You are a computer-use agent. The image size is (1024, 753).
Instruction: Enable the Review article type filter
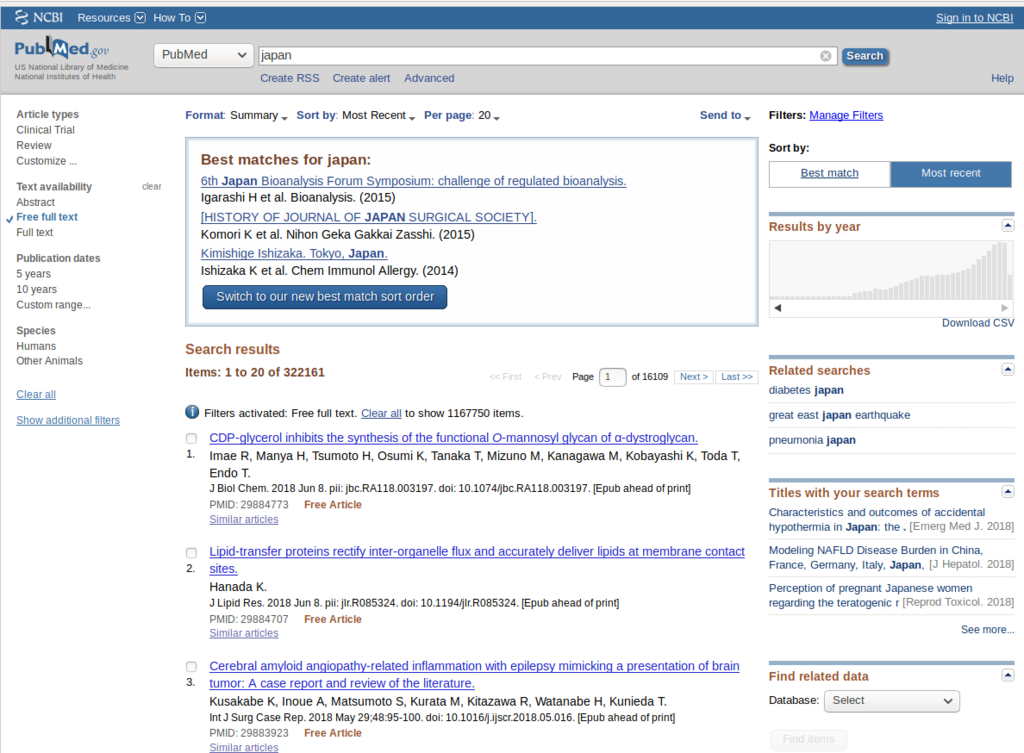point(34,145)
